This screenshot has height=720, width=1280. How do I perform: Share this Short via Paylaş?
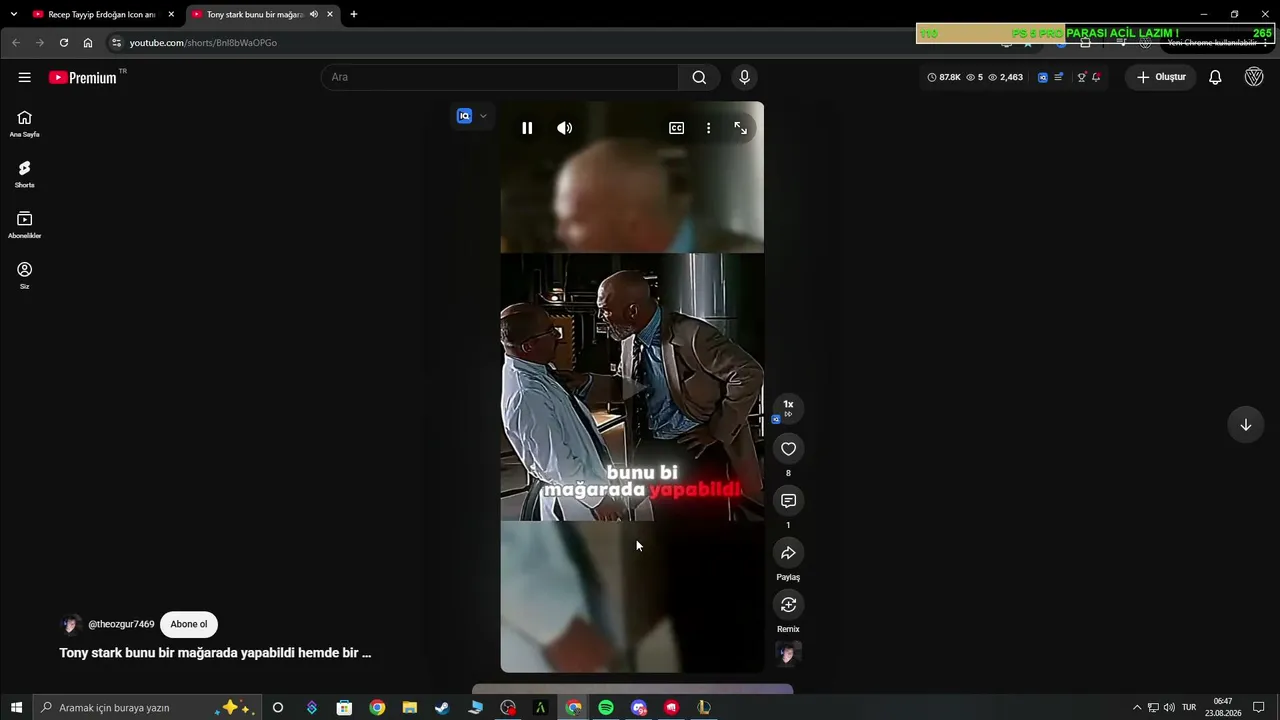tap(788, 553)
